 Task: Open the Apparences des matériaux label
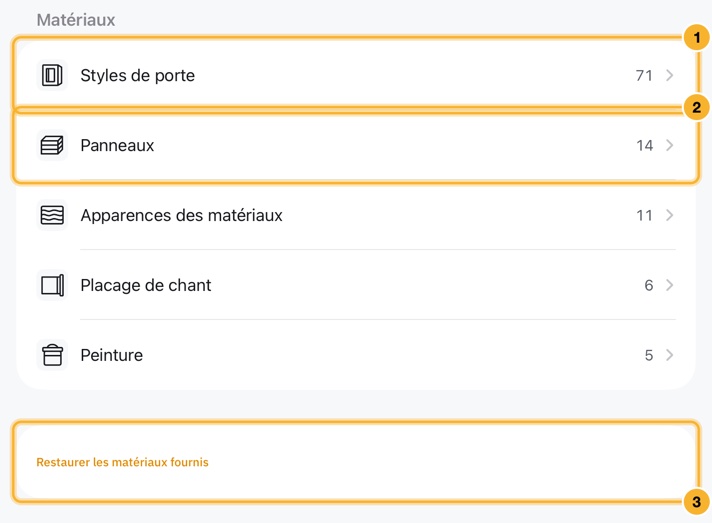click(181, 215)
